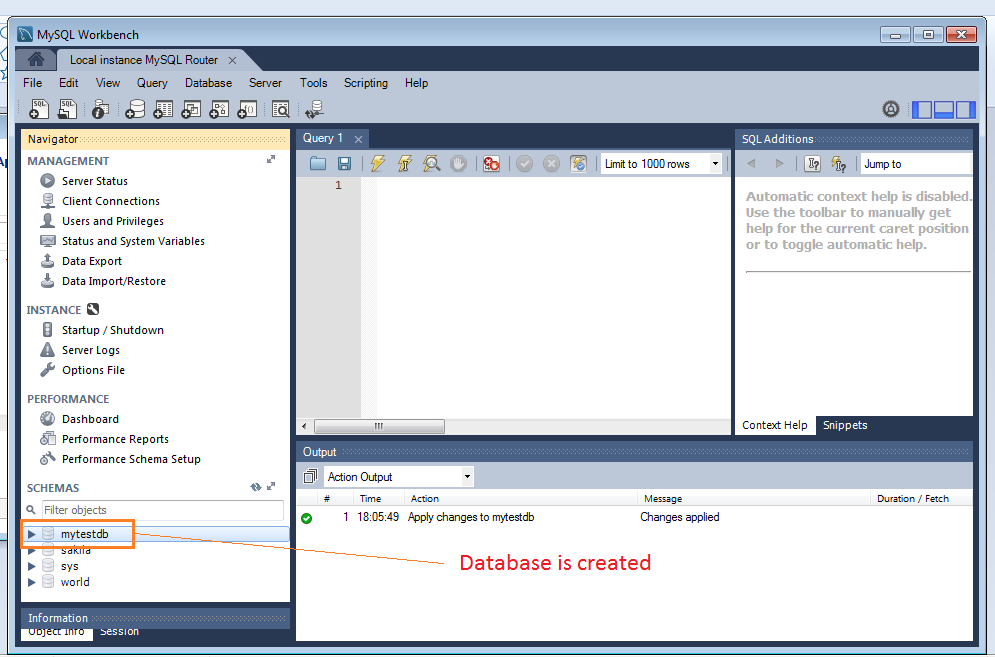Viewport: 995px width, 657px height.
Task: Open Data Export
Action: tap(91, 261)
